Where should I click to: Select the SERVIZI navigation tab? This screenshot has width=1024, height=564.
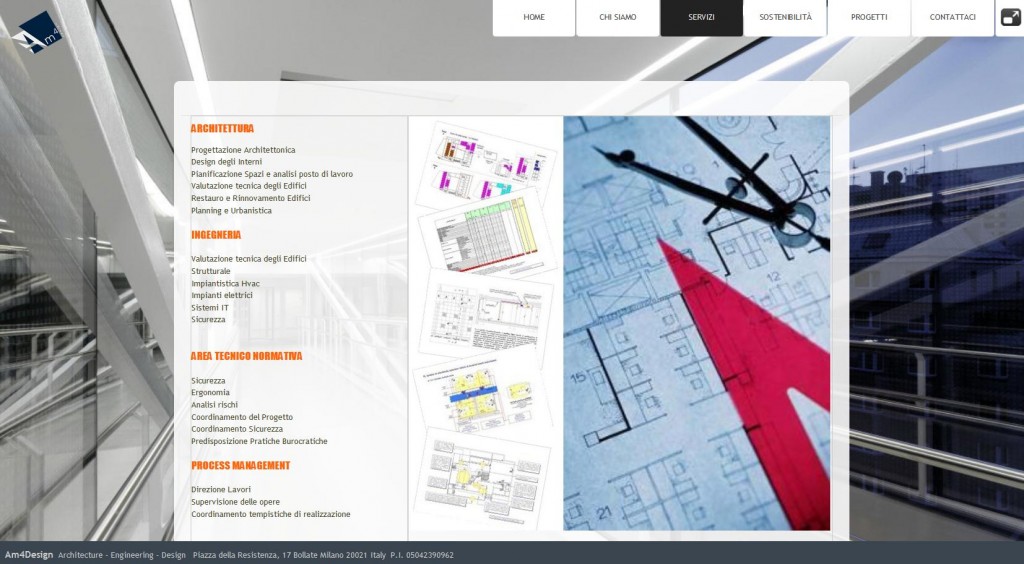coord(701,17)
